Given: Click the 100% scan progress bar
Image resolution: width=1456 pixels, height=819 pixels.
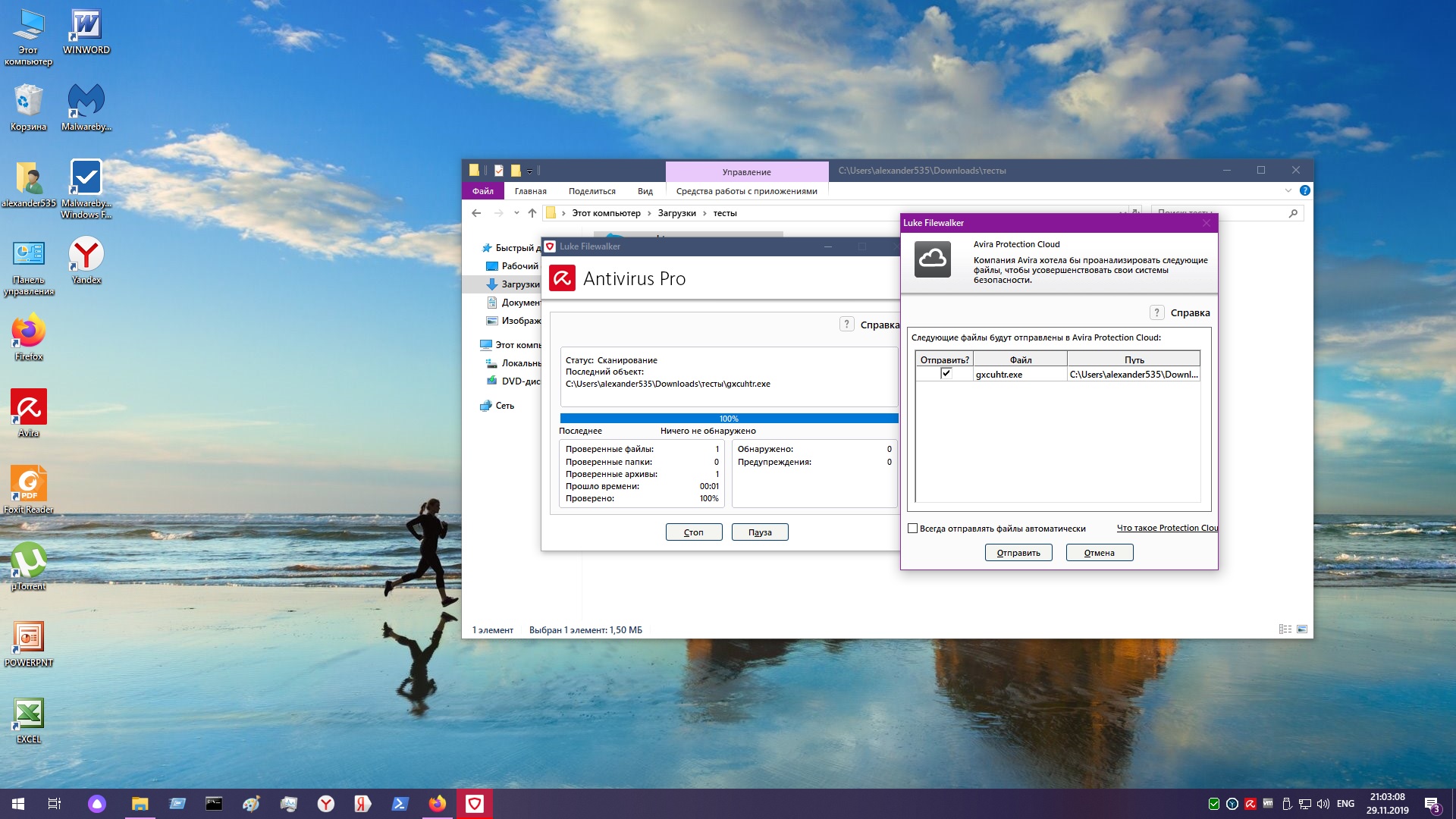Looking at the screenshot, I should [x=728, y=419].
